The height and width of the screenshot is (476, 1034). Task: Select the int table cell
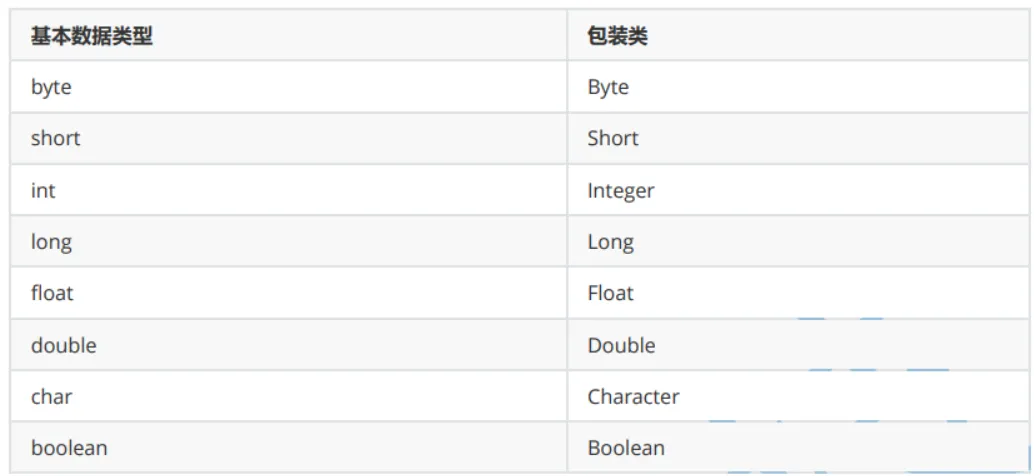(43, 190)
